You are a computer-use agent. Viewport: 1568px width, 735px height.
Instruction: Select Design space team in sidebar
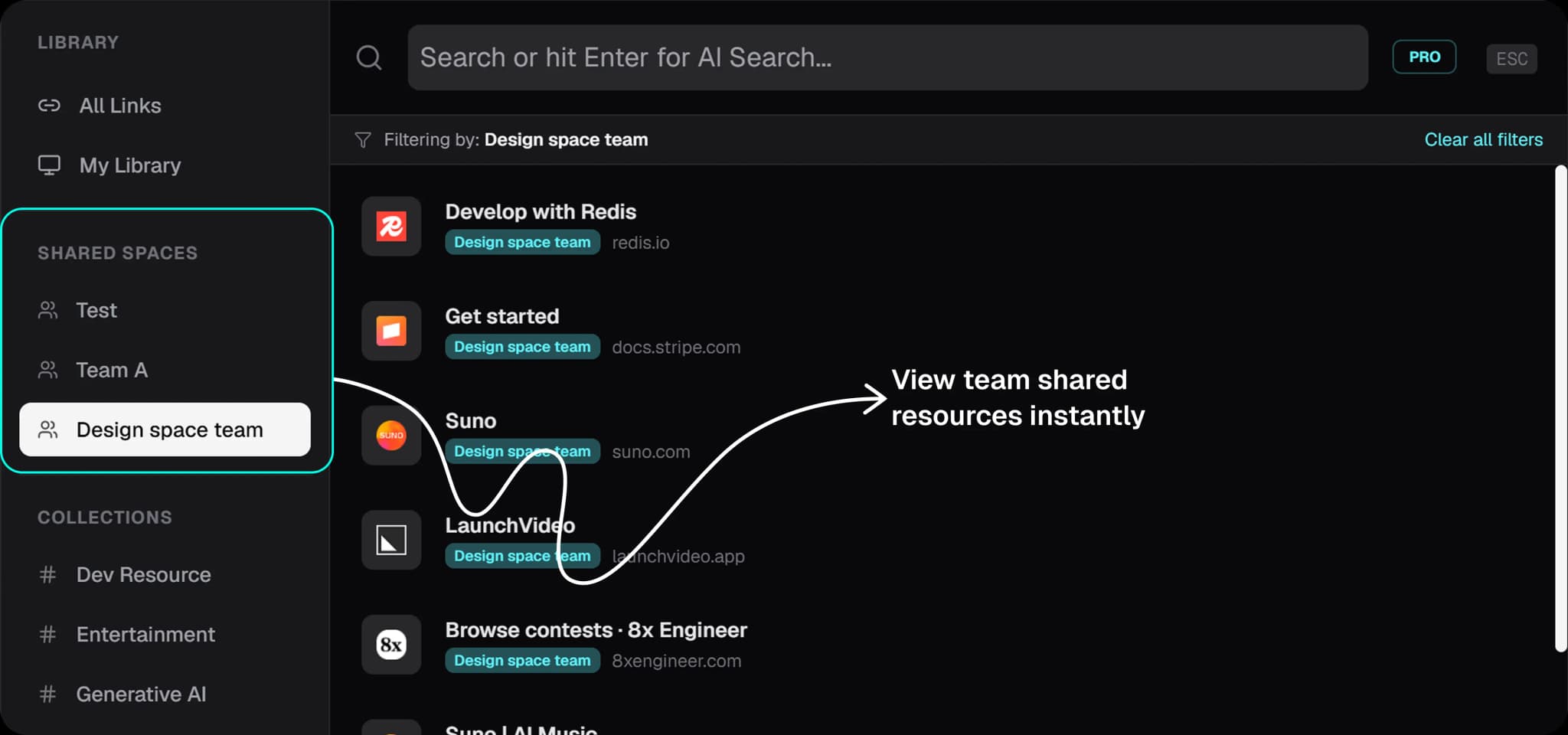165,430
